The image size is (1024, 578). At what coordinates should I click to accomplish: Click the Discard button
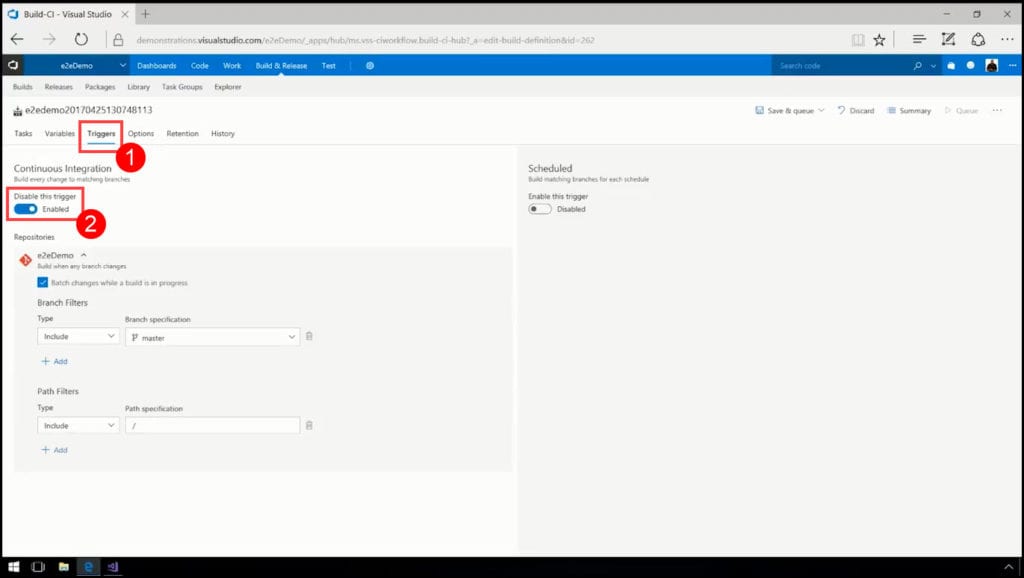[x=856, y=110]
